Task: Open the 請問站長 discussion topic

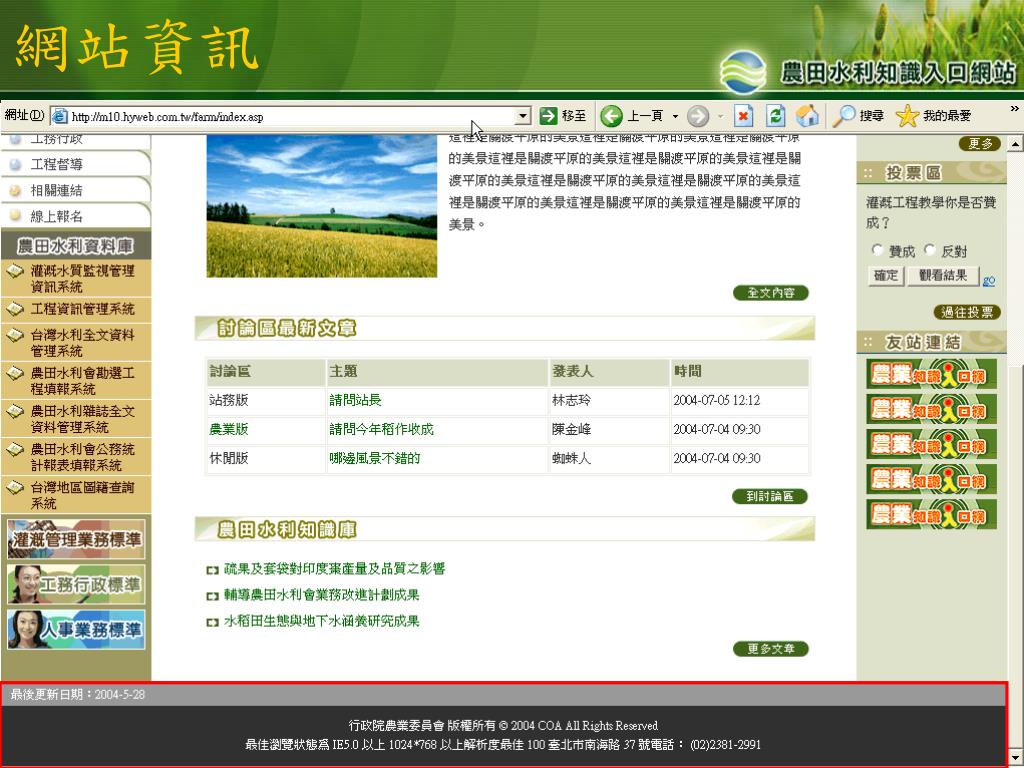Action: click(x=355, y=400)
